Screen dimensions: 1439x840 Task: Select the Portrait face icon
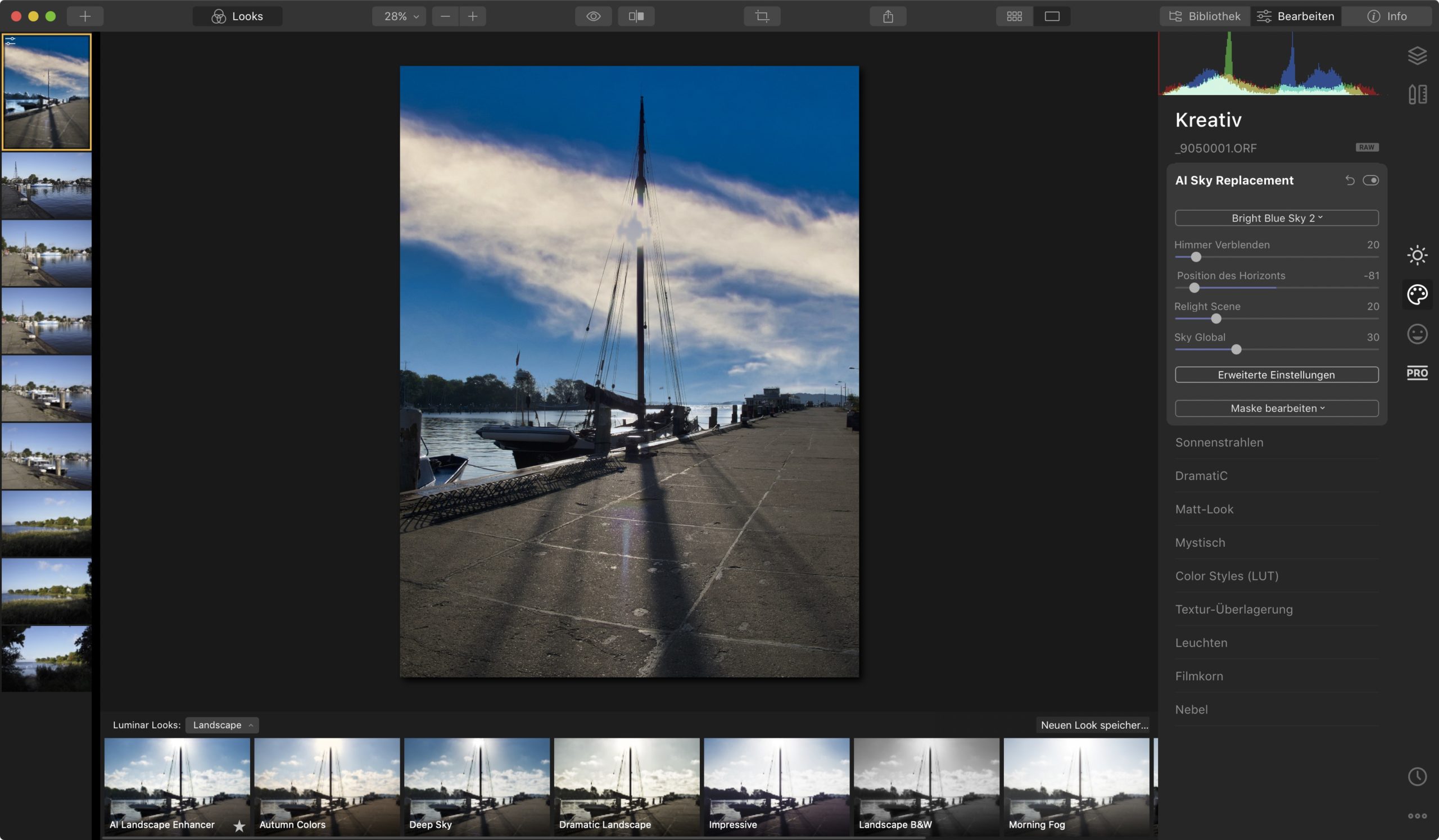pos(1417,334)
